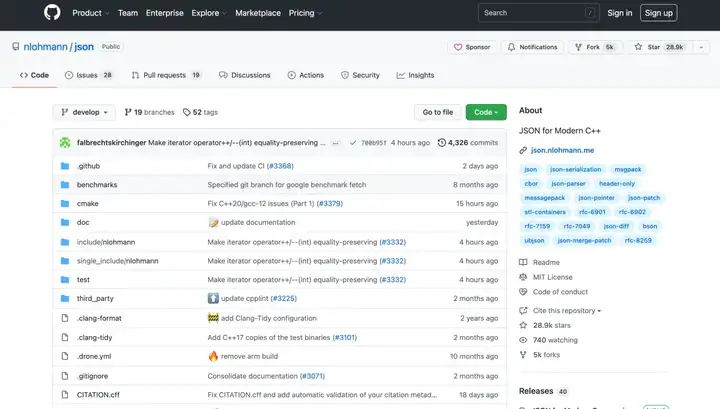This screenshot has height=409, width=720.
Task: Click the .clang-format file icon
Action: (65, 318)
